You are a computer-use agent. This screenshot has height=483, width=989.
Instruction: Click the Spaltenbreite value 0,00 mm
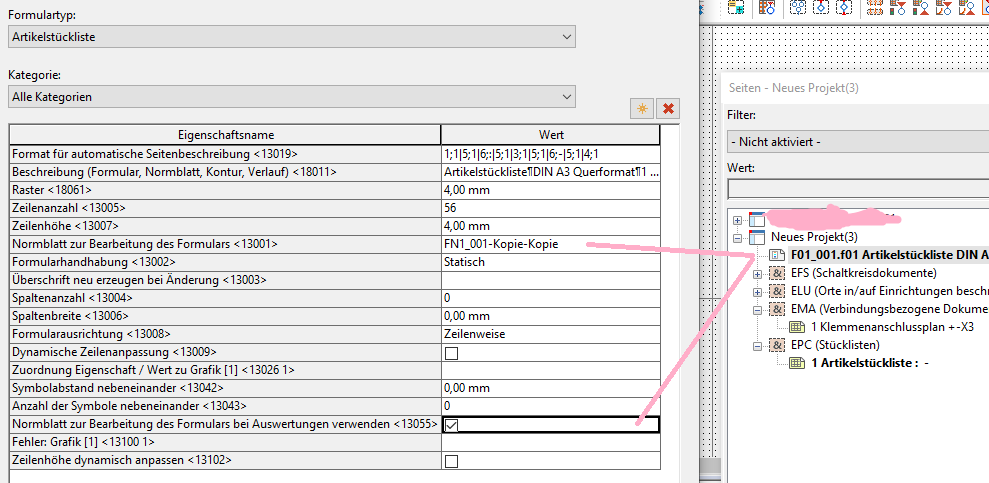pos(551,316)
